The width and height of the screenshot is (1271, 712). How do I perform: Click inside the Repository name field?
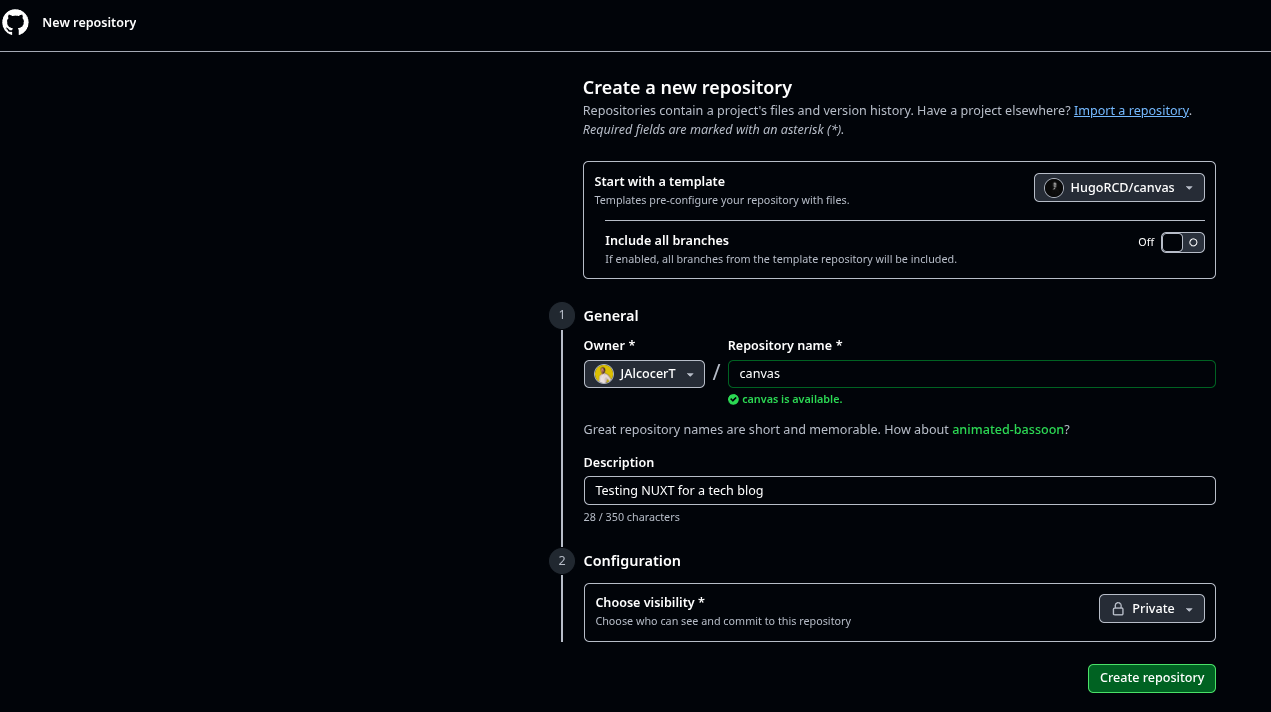tap(971, 373)
